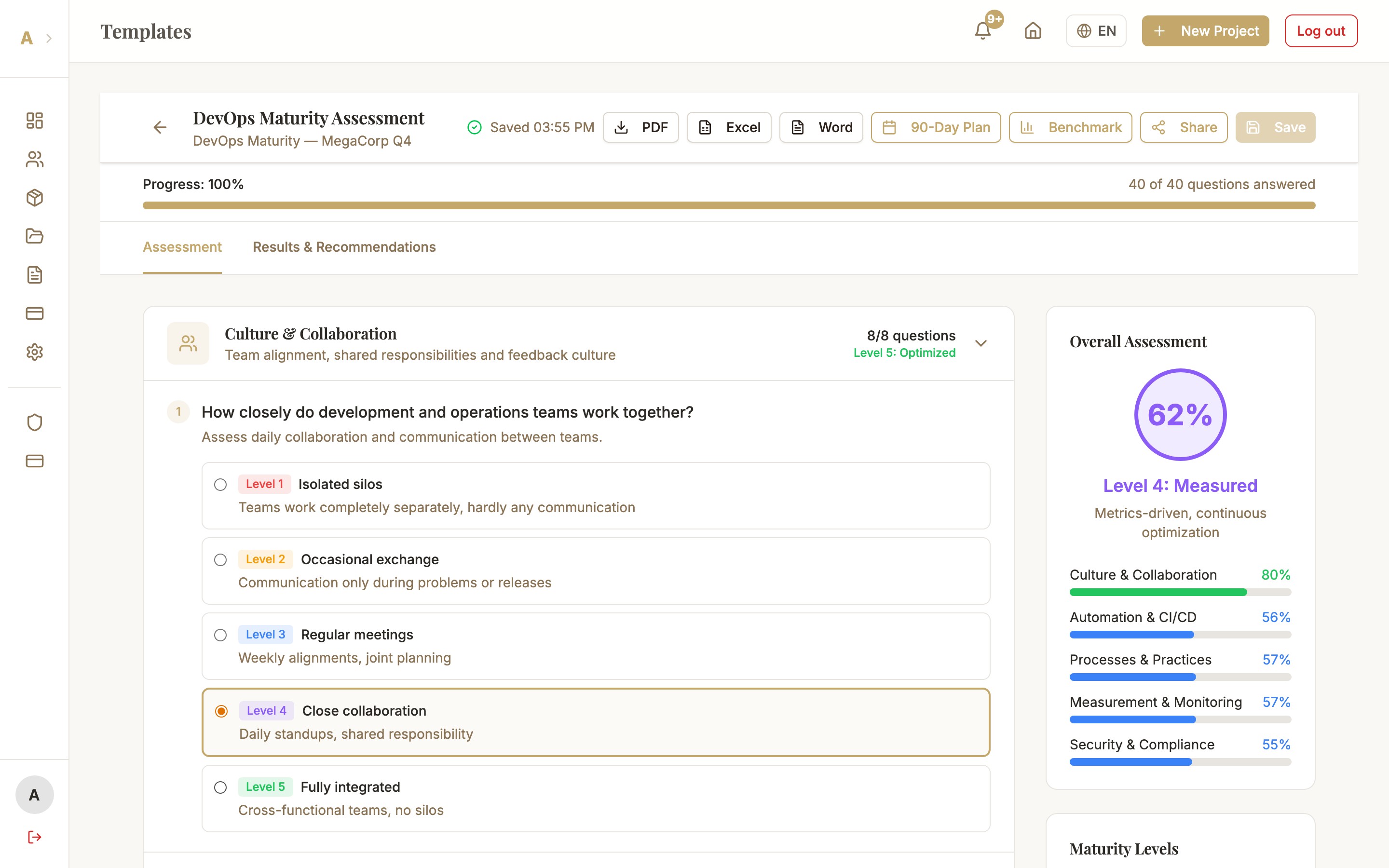Select Level 3 Regular meetings radio option
The width and height of the screenshot is (1389, 868).
[x=220, y=635]
